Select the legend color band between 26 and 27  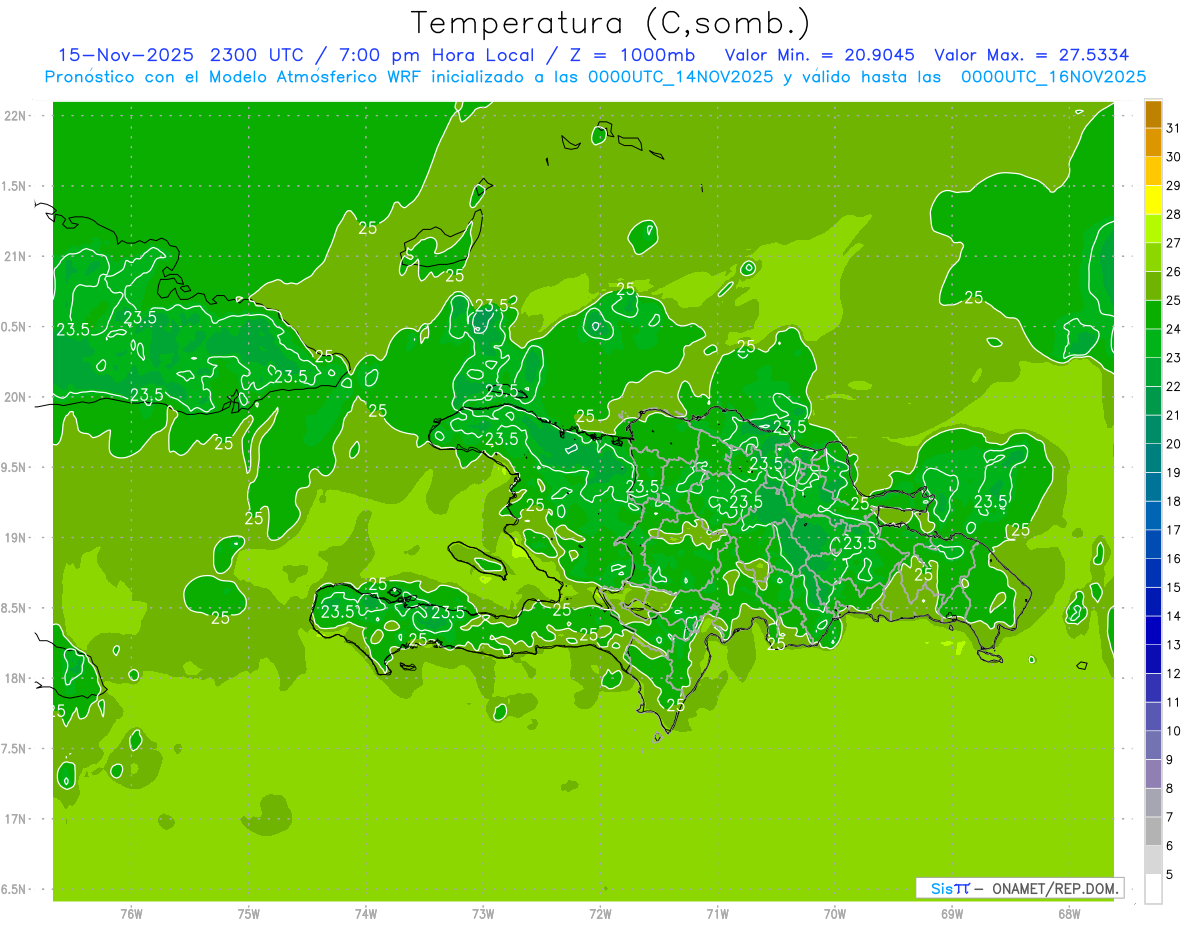pos(1153,257)
